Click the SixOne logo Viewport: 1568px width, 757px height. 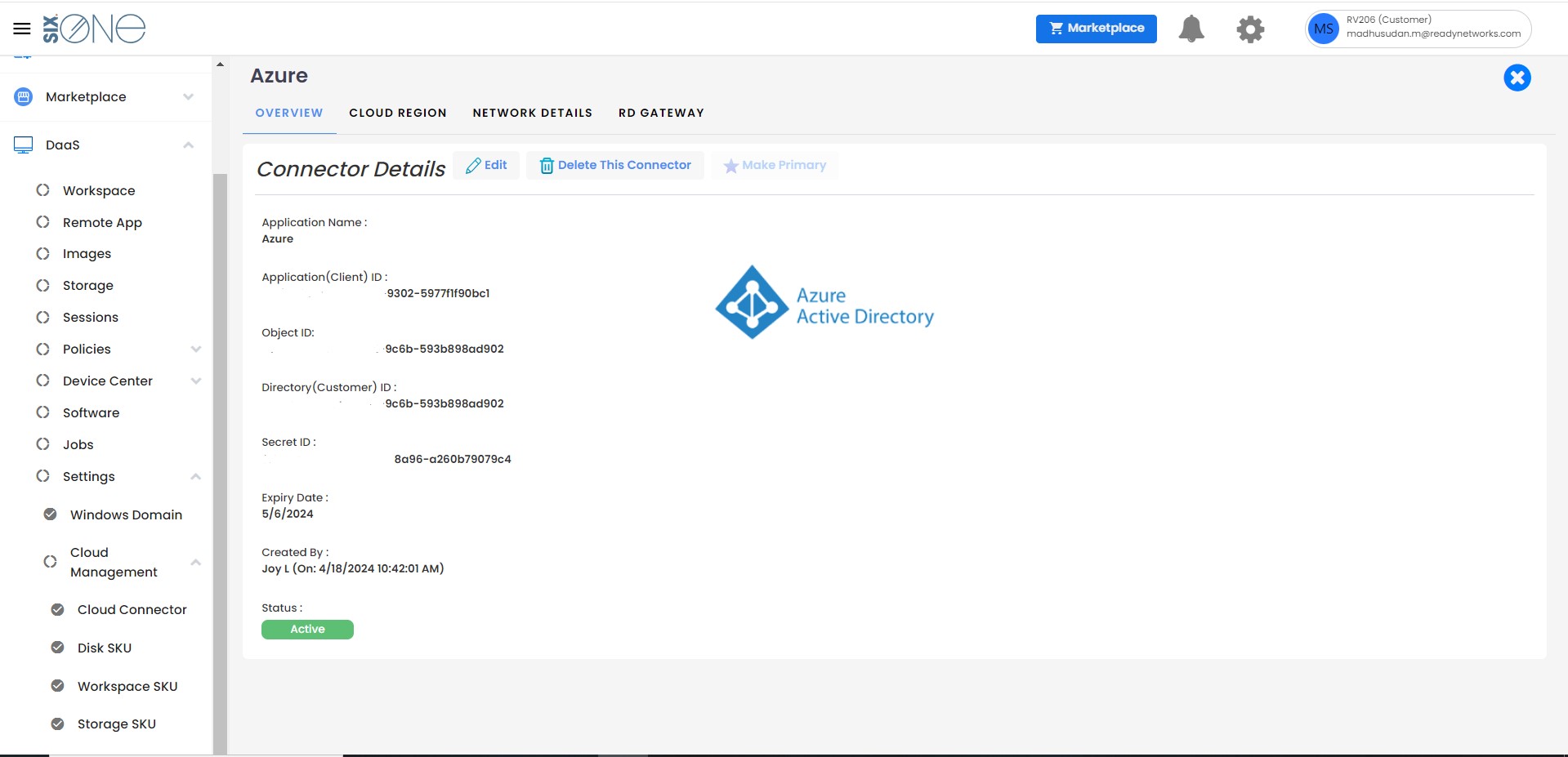point(94,29)
